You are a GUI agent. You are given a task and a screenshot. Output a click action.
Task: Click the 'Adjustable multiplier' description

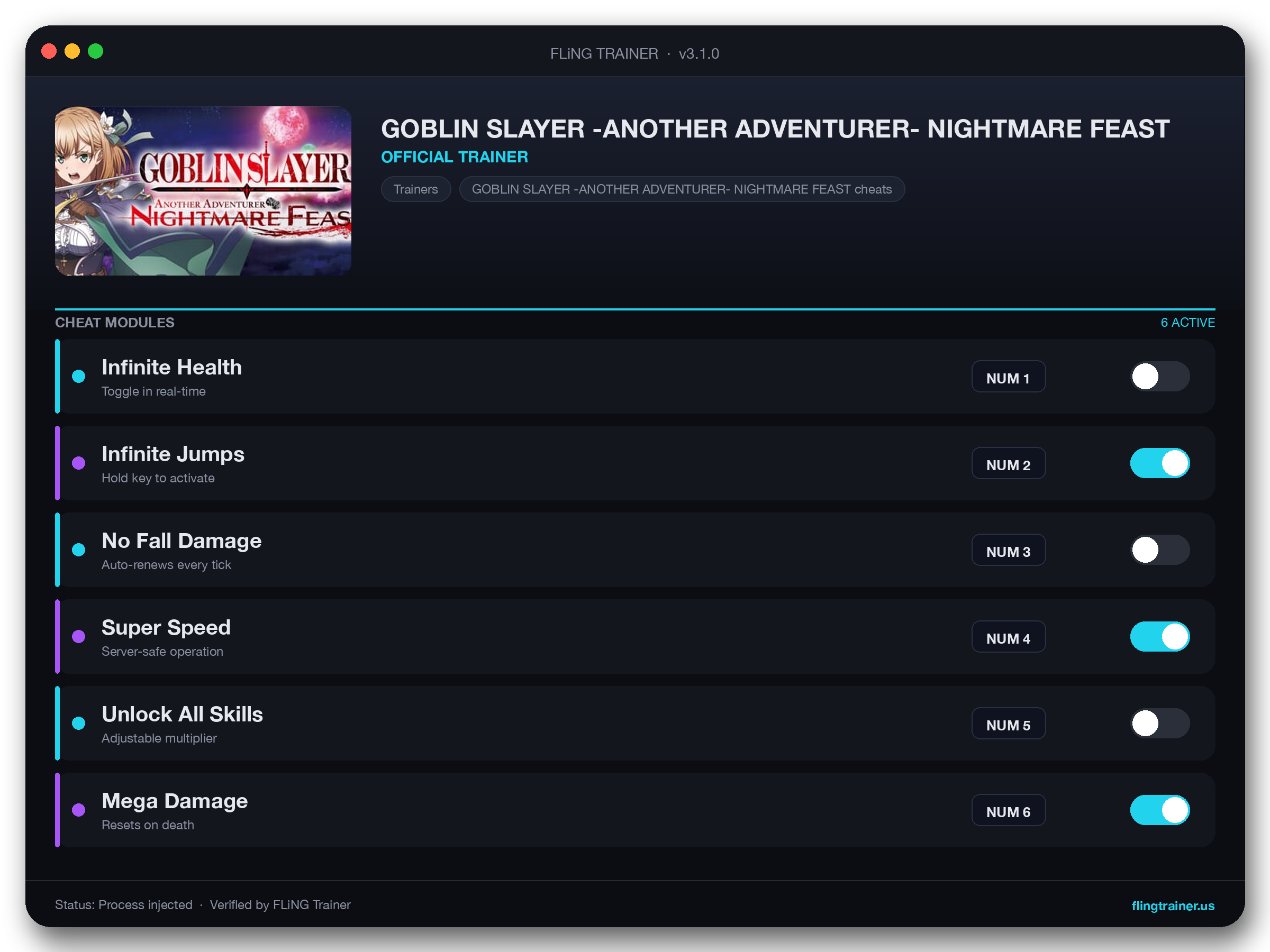[159, 738]
